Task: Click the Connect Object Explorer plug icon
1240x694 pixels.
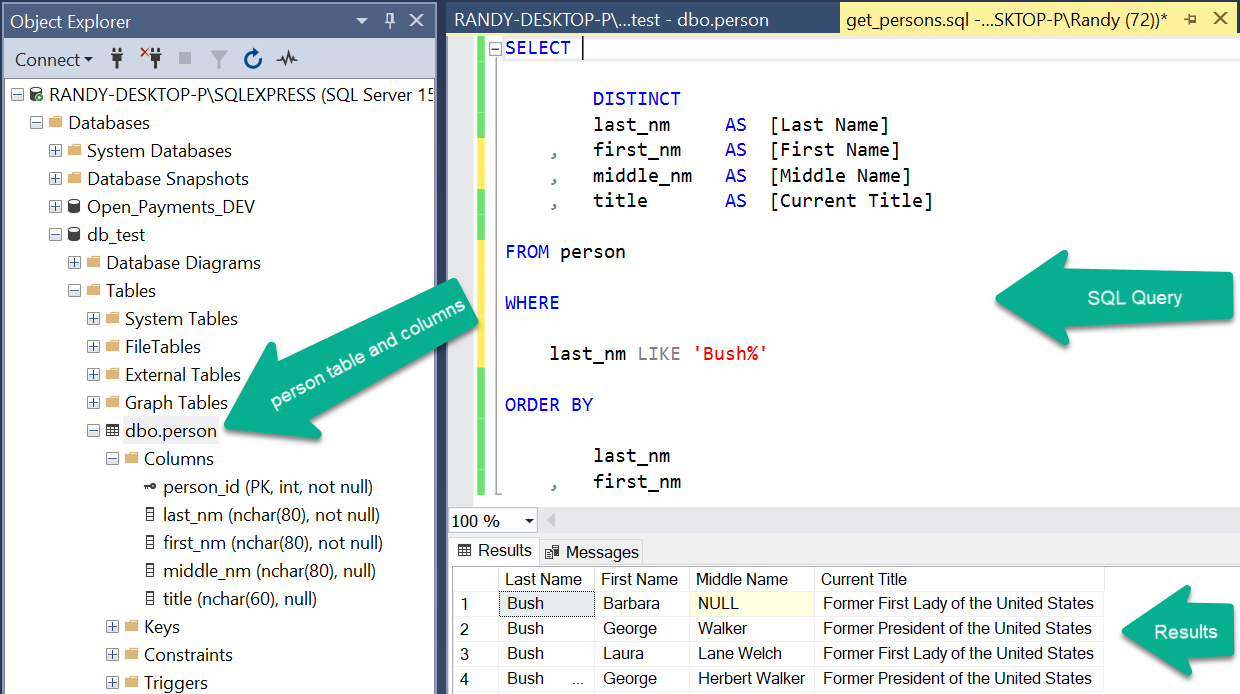Action: (117, 59)
